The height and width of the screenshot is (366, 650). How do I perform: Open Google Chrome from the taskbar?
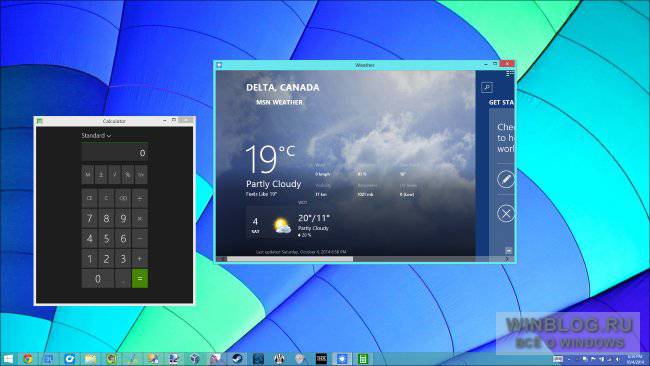click(x=28, y=359)
